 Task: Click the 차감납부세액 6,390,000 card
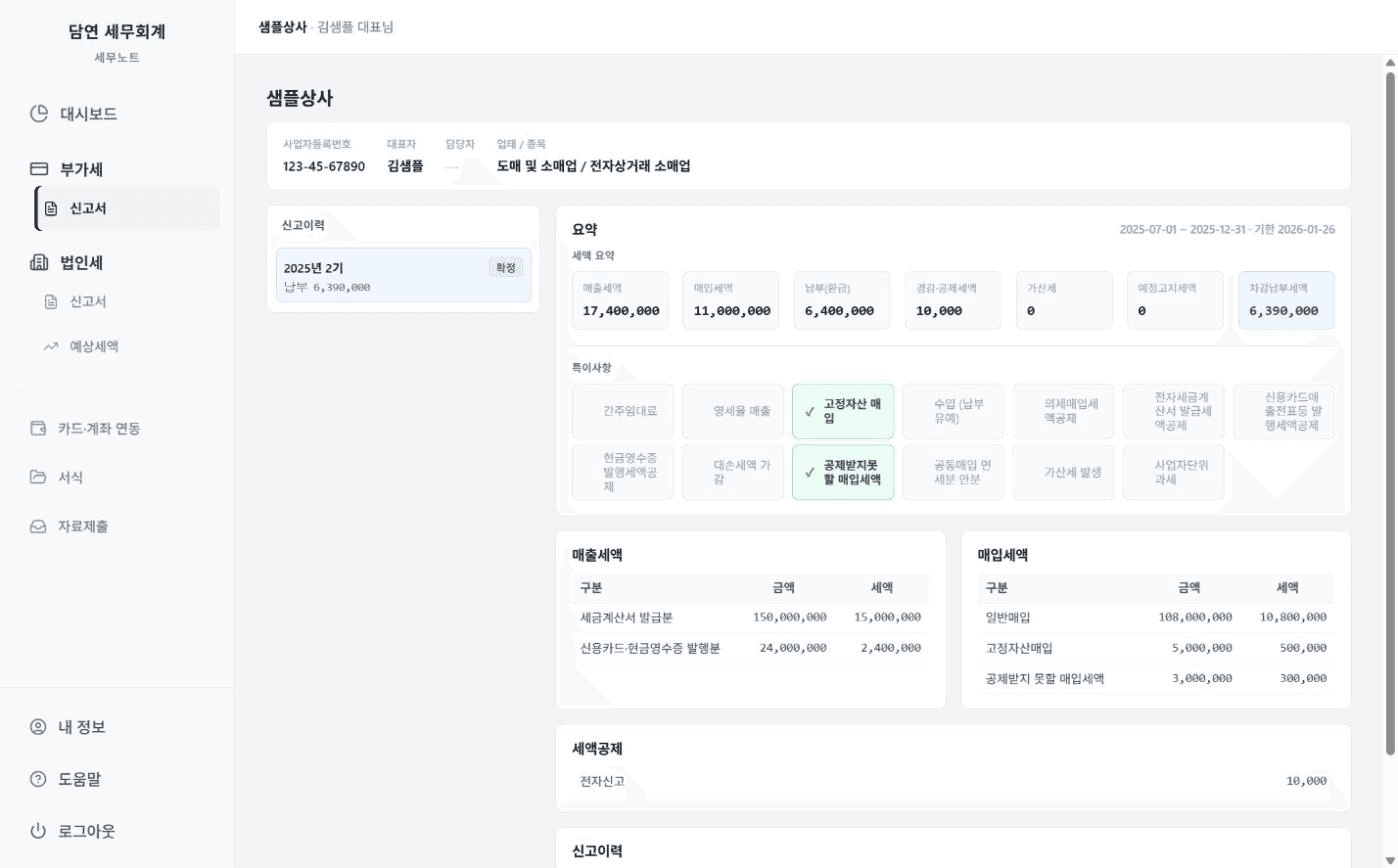coord(1286,300)
